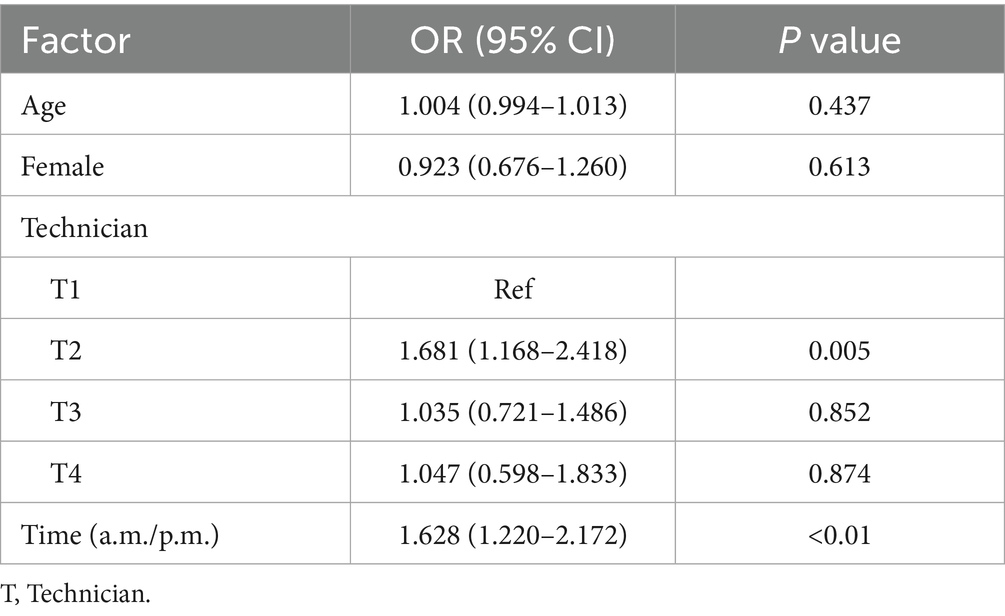
Task: Select the Technician group heading row
Action: pos(85,228)
